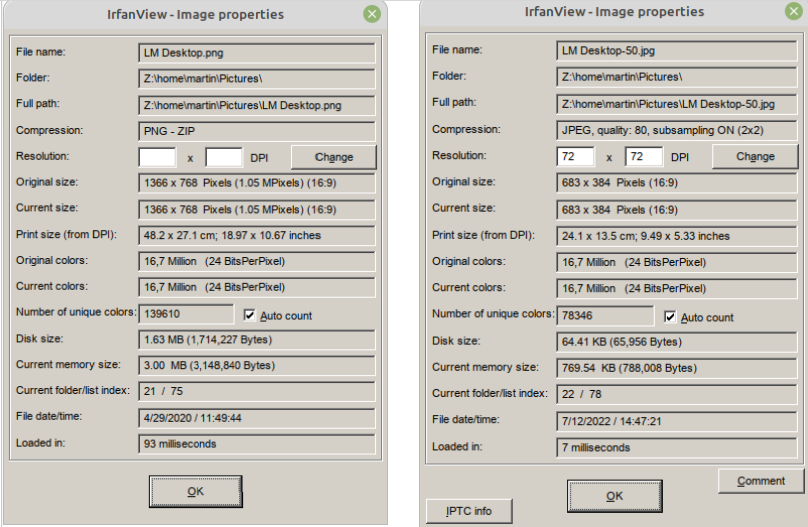Confirm OK in the left PNG dialog

click(195, 491)
